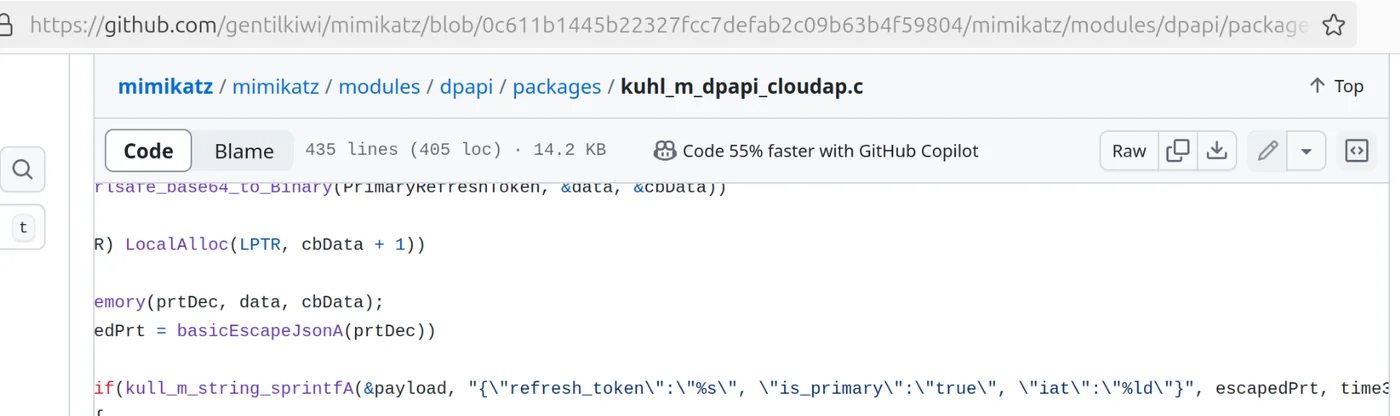
Task: Click the 'Code 55% faster with GitHub Copilot' link
Action: click(830, 151)
